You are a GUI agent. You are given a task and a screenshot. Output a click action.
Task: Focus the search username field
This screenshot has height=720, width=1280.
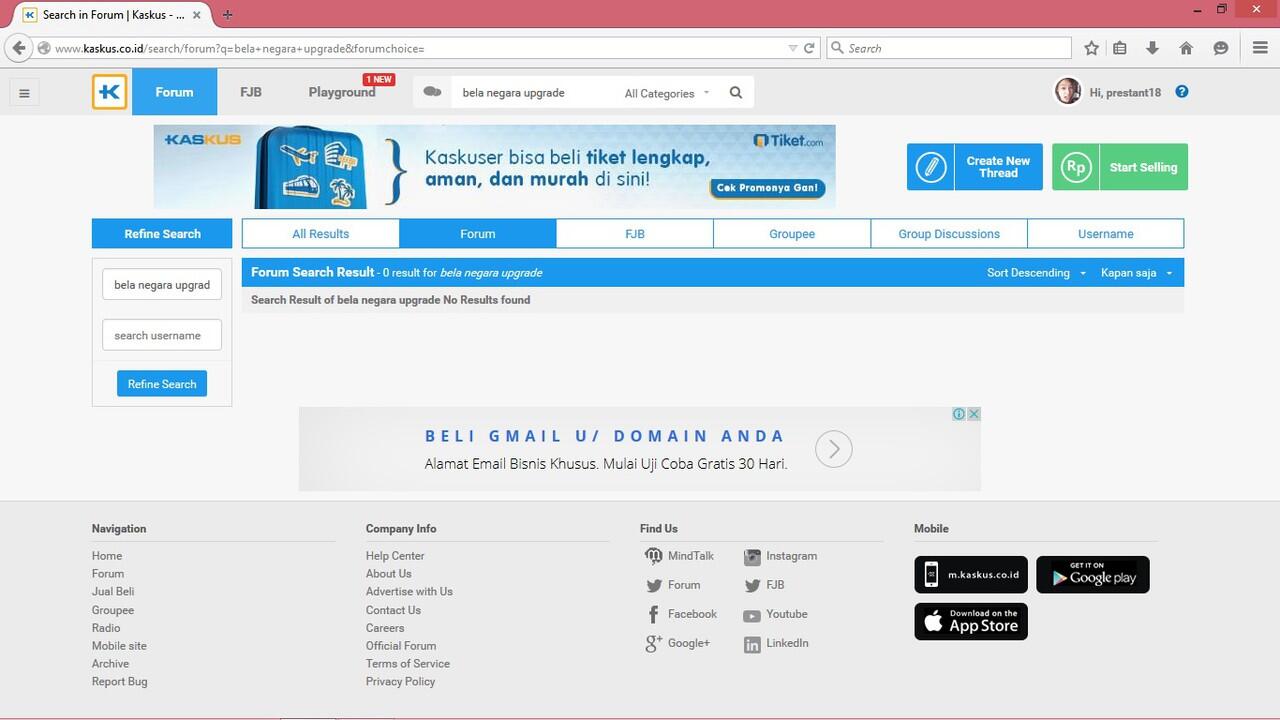[x=162, y=335]
